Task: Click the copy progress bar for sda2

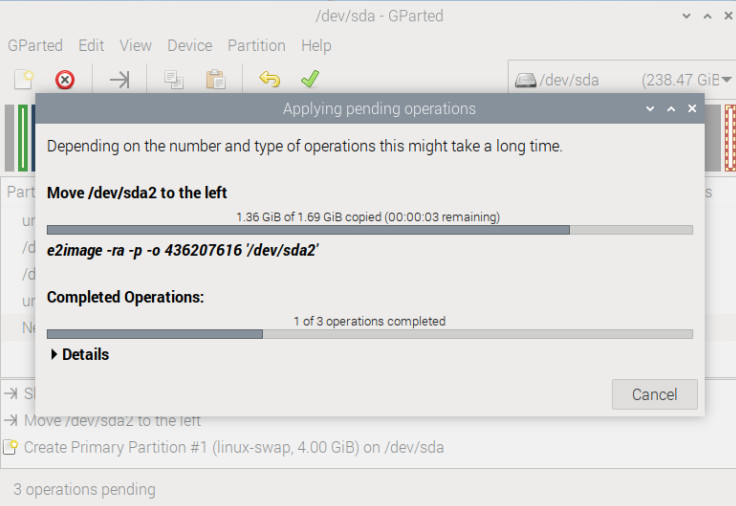Action: [x=370, y=230]
